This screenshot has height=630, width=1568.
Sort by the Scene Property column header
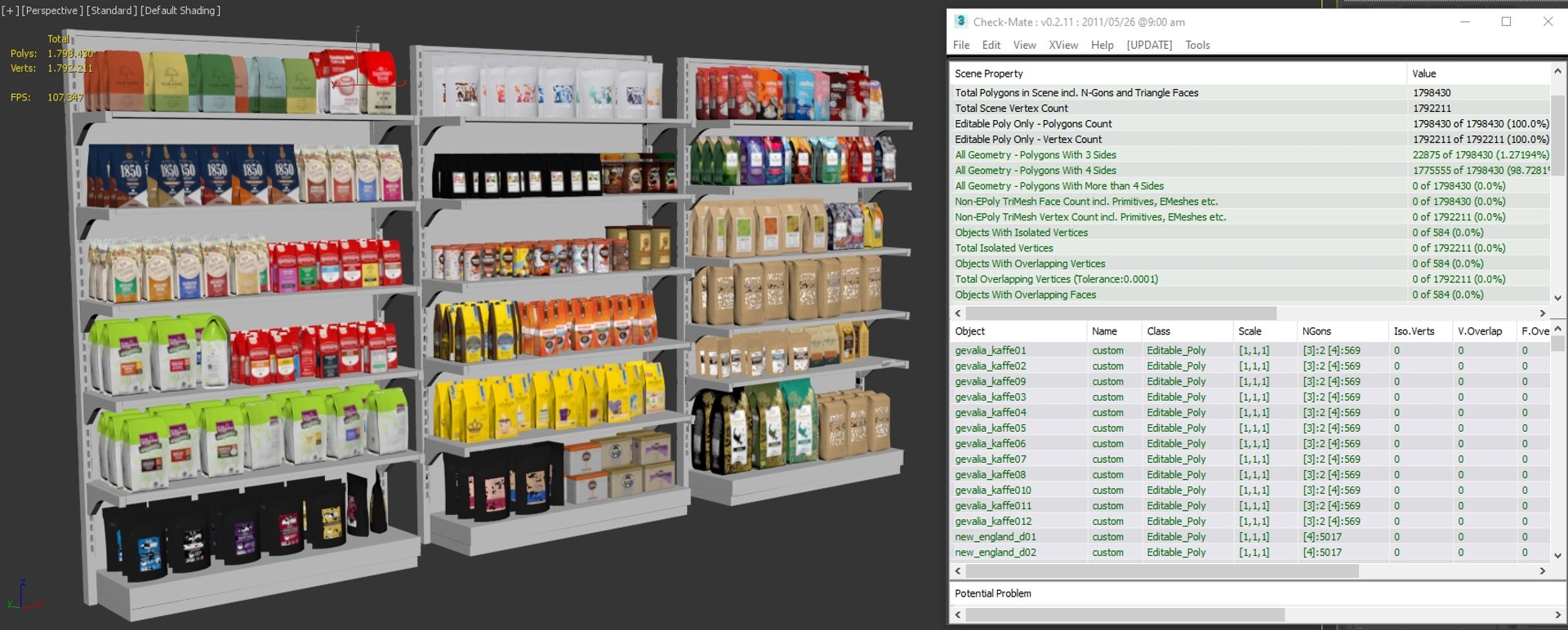click(x=1178, y=73)
